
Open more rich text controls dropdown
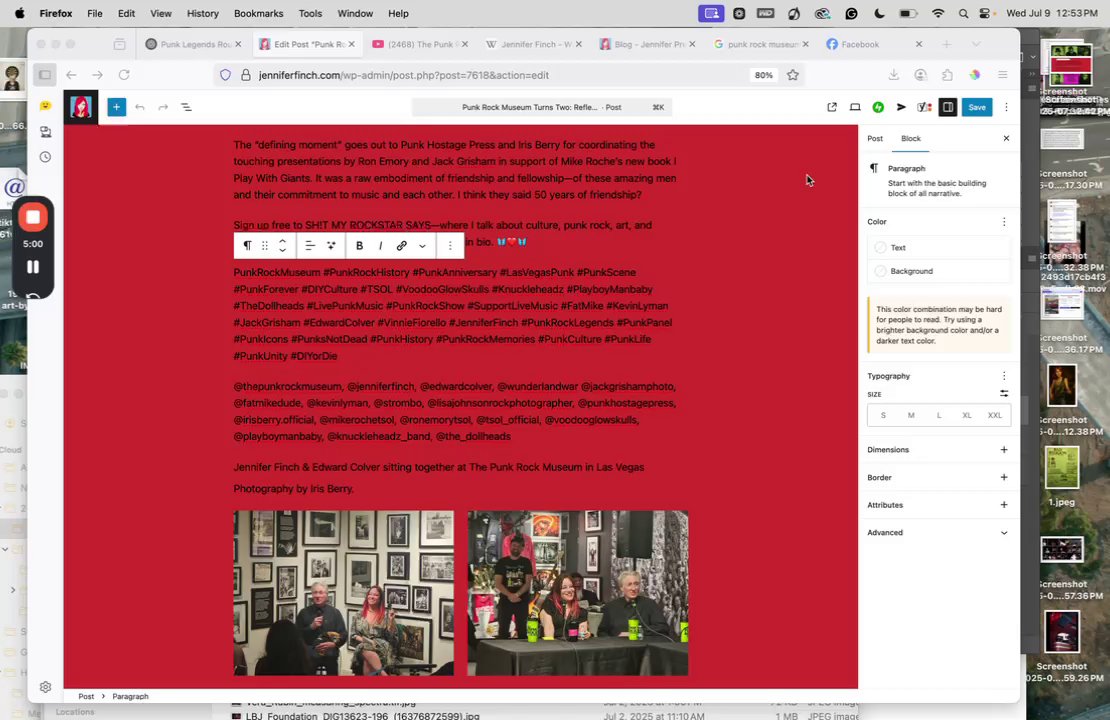pos(422,246)
